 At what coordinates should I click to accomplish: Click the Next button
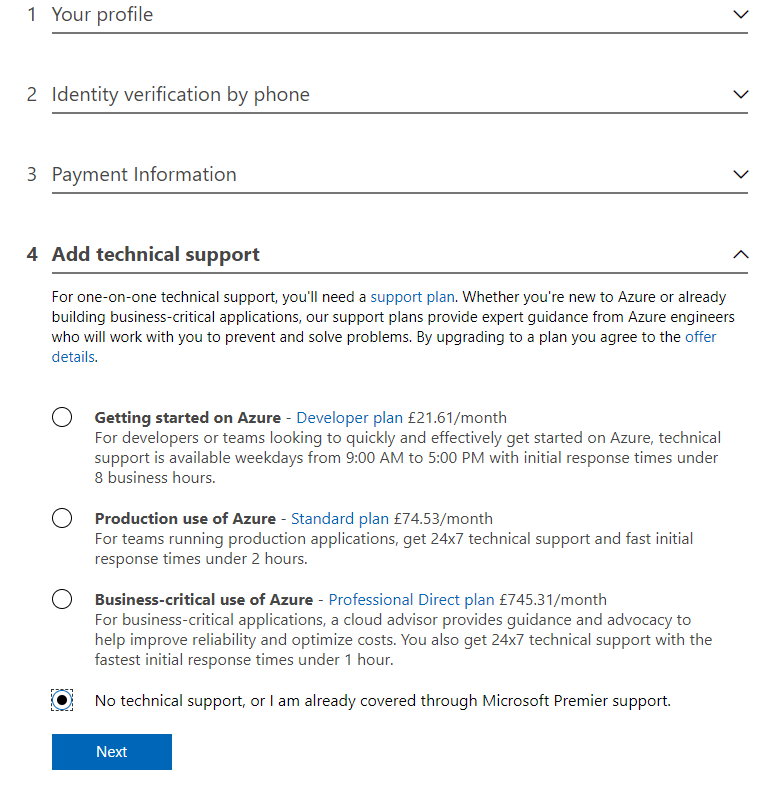(x=112, y=752)
